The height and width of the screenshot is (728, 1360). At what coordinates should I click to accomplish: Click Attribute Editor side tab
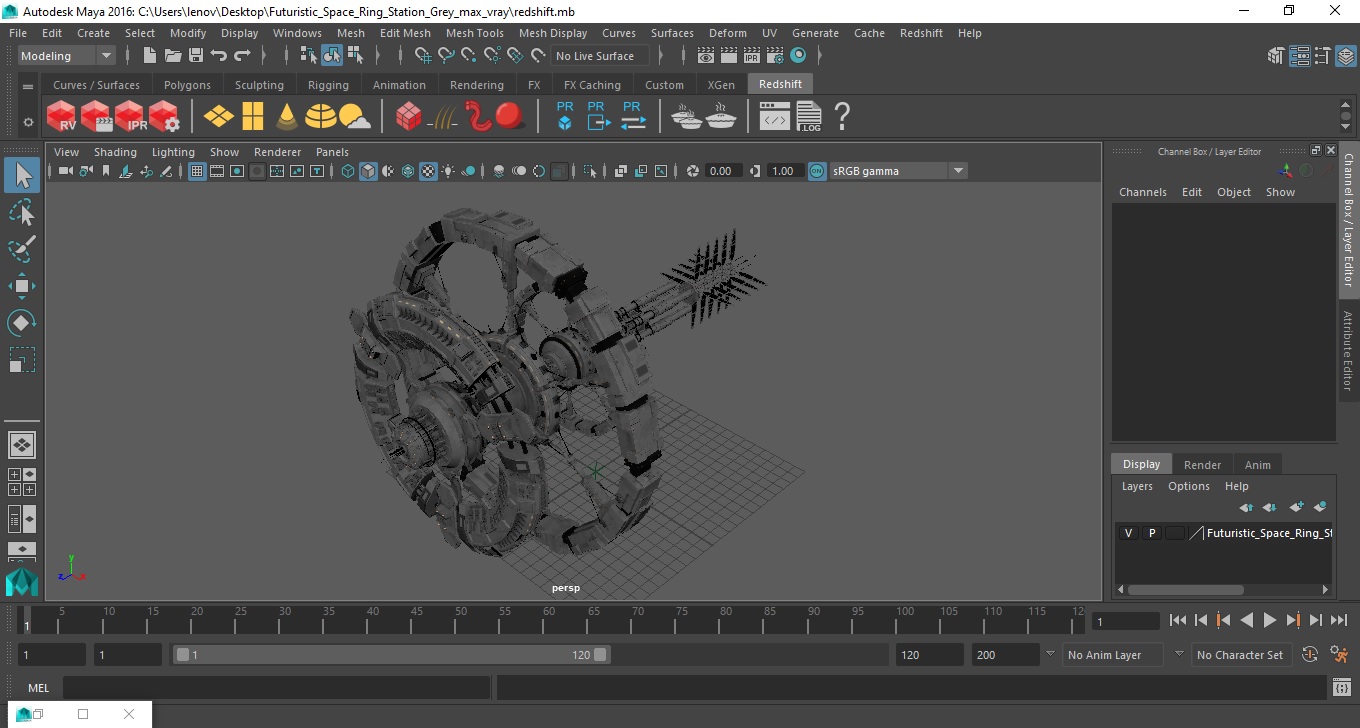pyautogui.click(x=1348, y=350)
